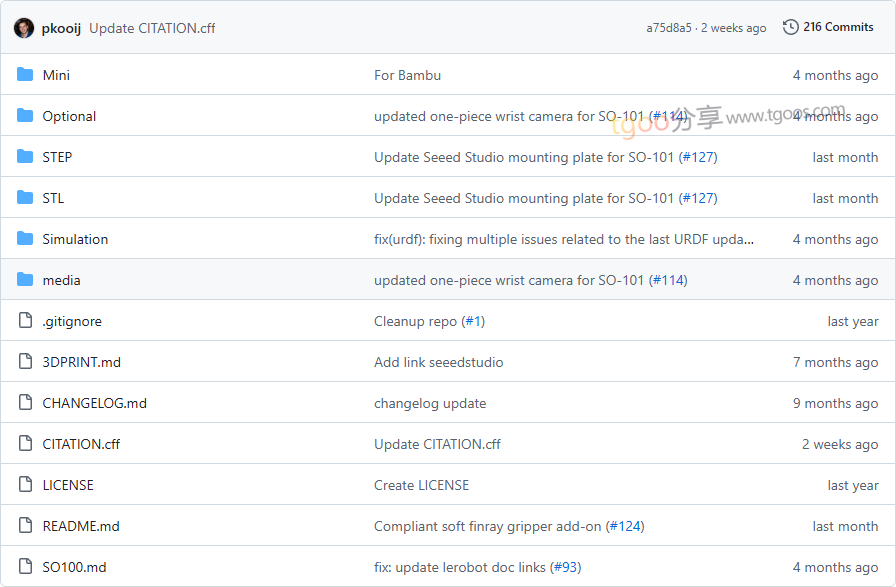This screenshot has height=587, width=896.
Task: Open the SO100.md file
Action: [x=74, y=567]
